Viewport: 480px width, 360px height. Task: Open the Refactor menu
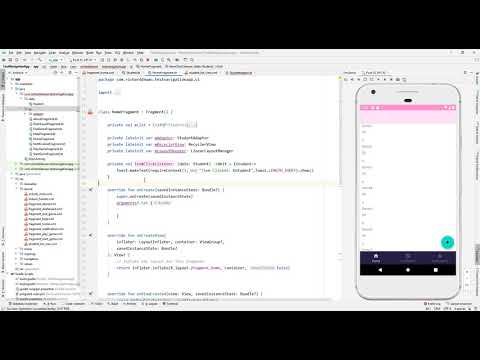(77, 53)
